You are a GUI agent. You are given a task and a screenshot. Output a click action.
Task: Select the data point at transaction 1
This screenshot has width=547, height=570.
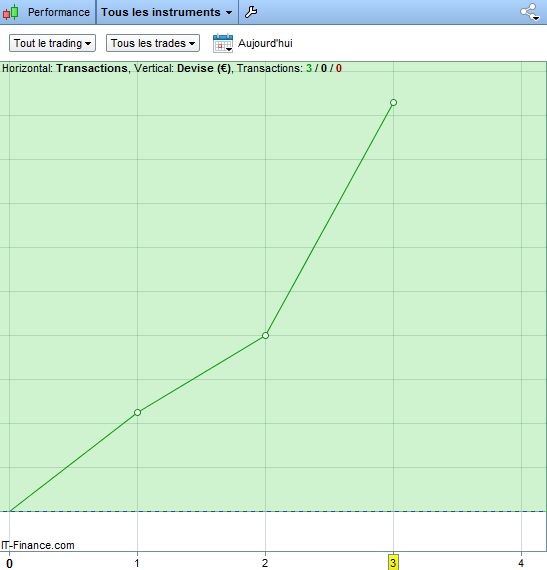click(x=137, y=413)
